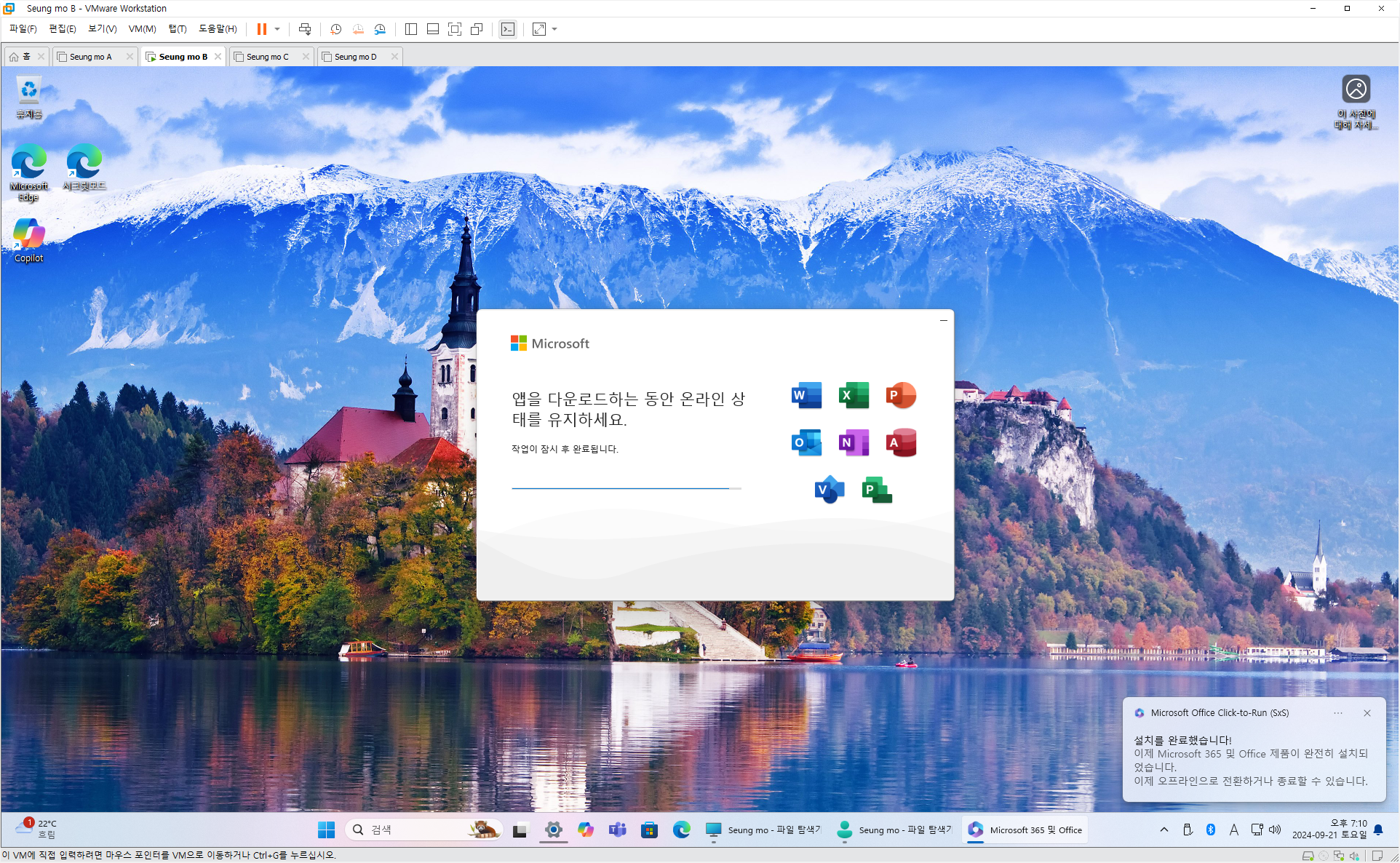Open the VM(M) menu
The image size is (1400, 863).
142,29
